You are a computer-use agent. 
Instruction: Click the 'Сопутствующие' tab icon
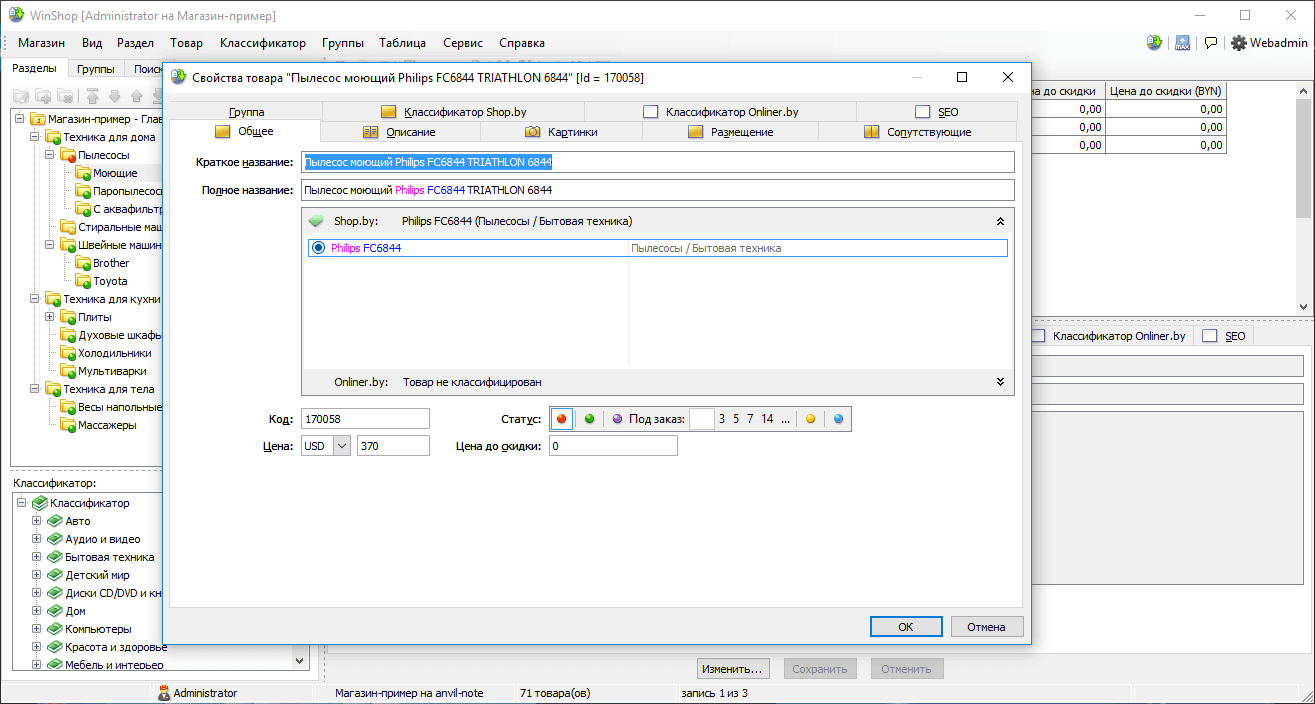871,132
